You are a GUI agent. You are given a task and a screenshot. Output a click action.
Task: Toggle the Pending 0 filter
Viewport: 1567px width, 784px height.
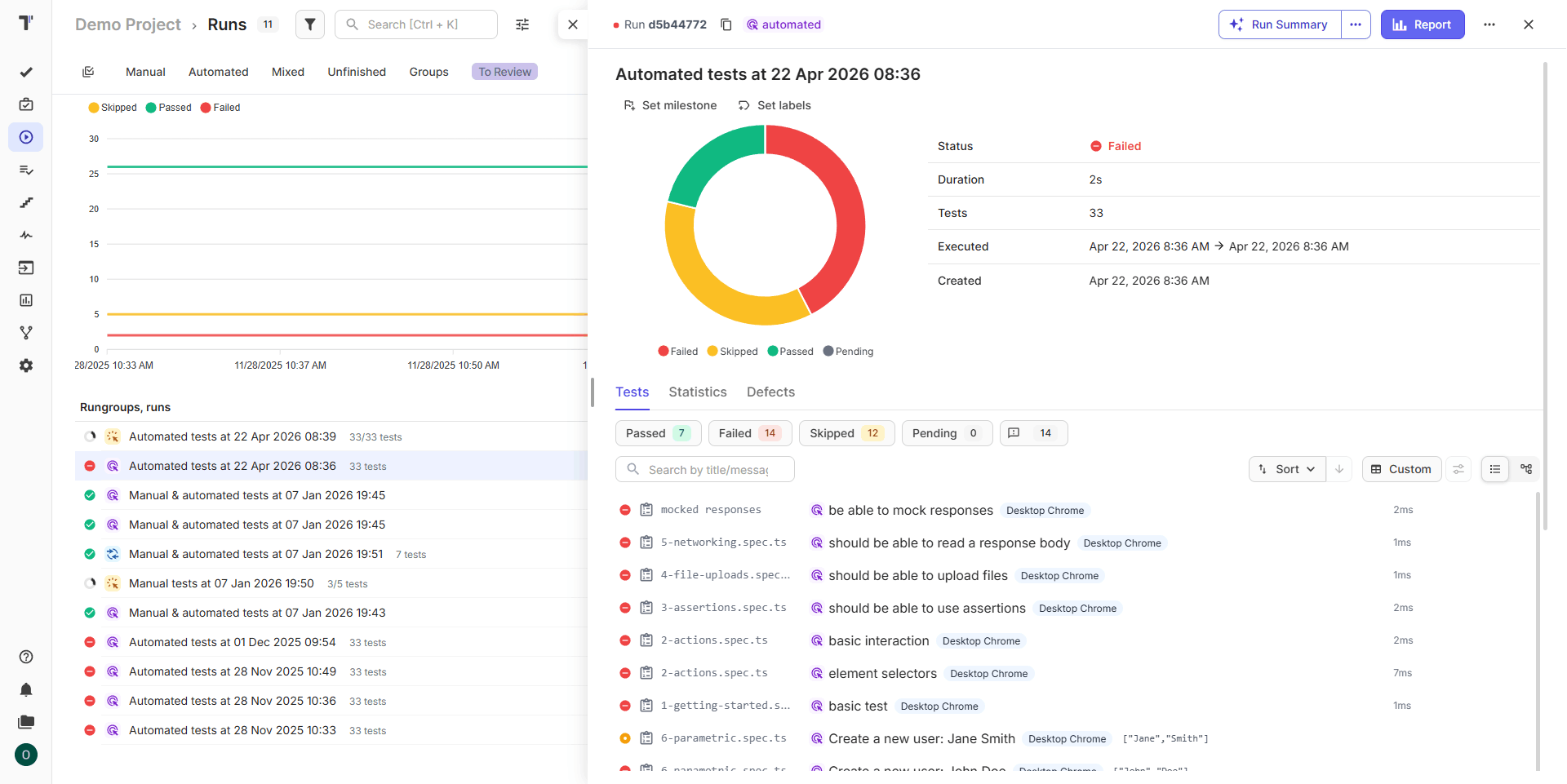click(947, 433)
